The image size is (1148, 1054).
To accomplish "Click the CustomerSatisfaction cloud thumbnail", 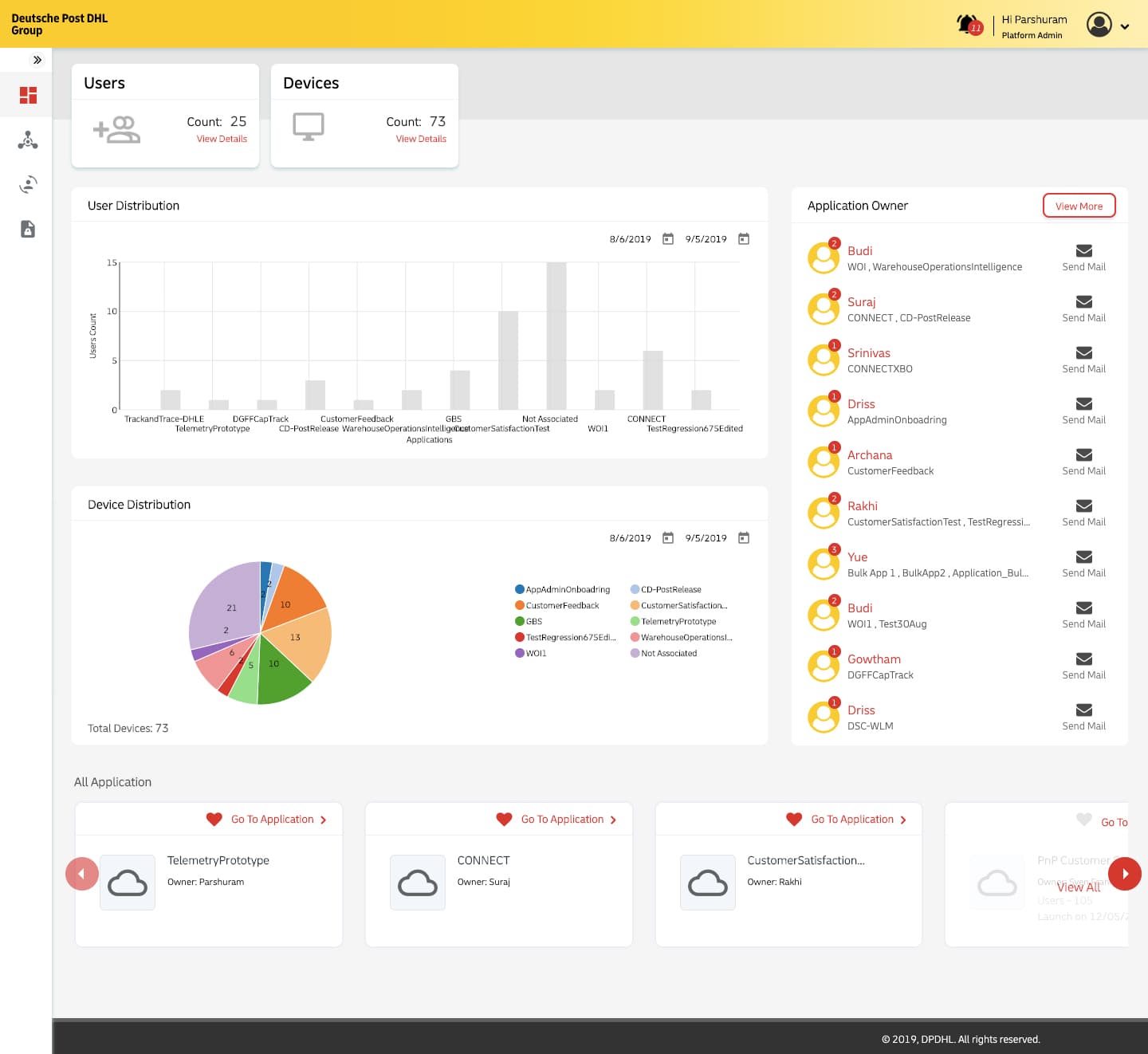I will (708, 883).
